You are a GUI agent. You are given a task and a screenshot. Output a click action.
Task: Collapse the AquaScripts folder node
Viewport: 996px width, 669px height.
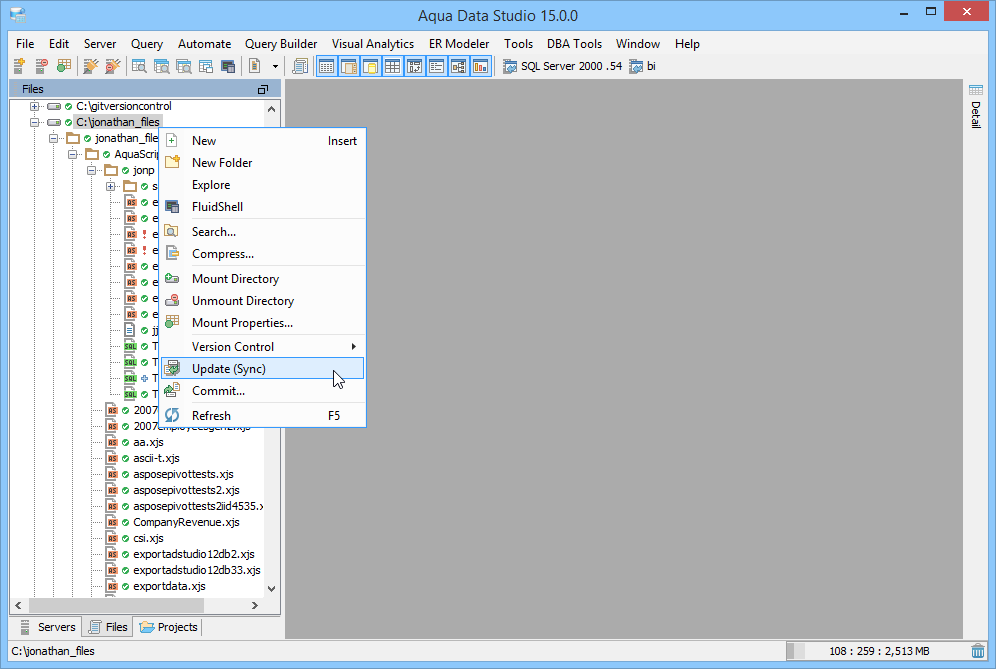[72, 154]
